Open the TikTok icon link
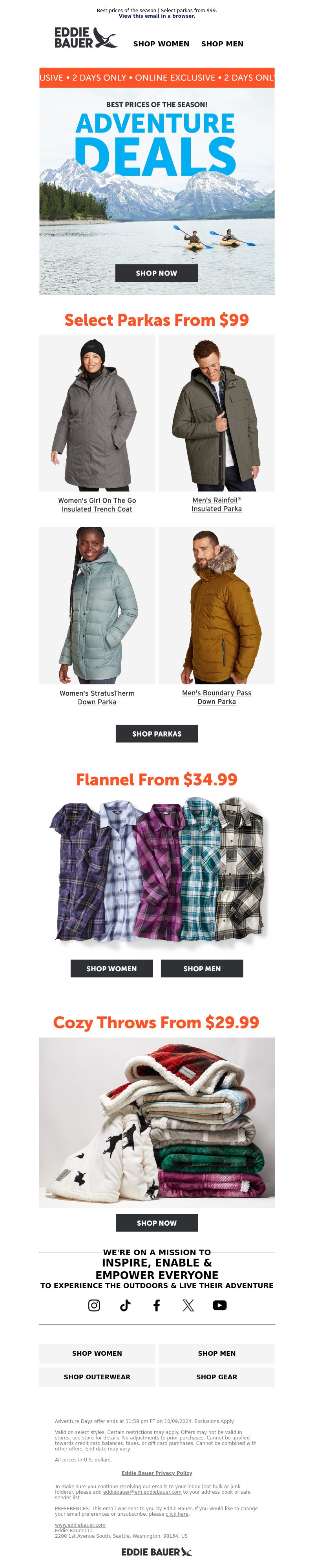The width and height of the screenshot is (314, 1568). point(126,1305)
